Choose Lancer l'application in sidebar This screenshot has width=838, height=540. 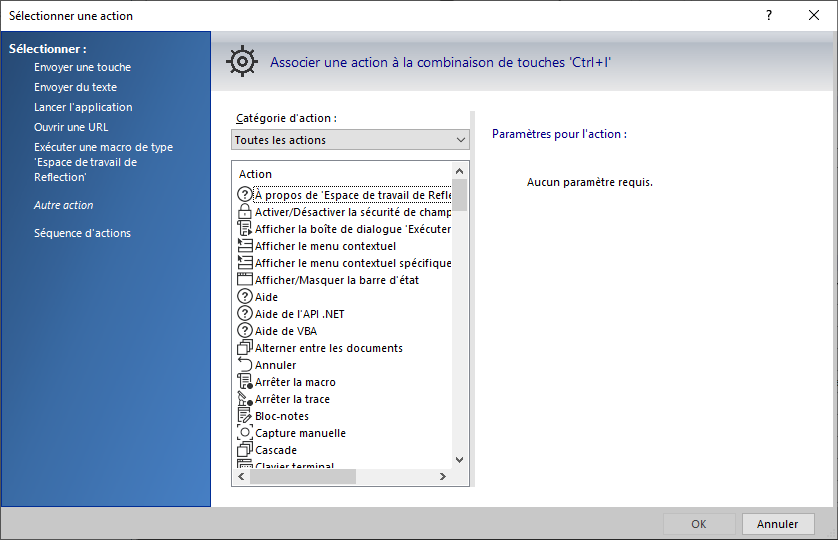[x=83, y=107]
